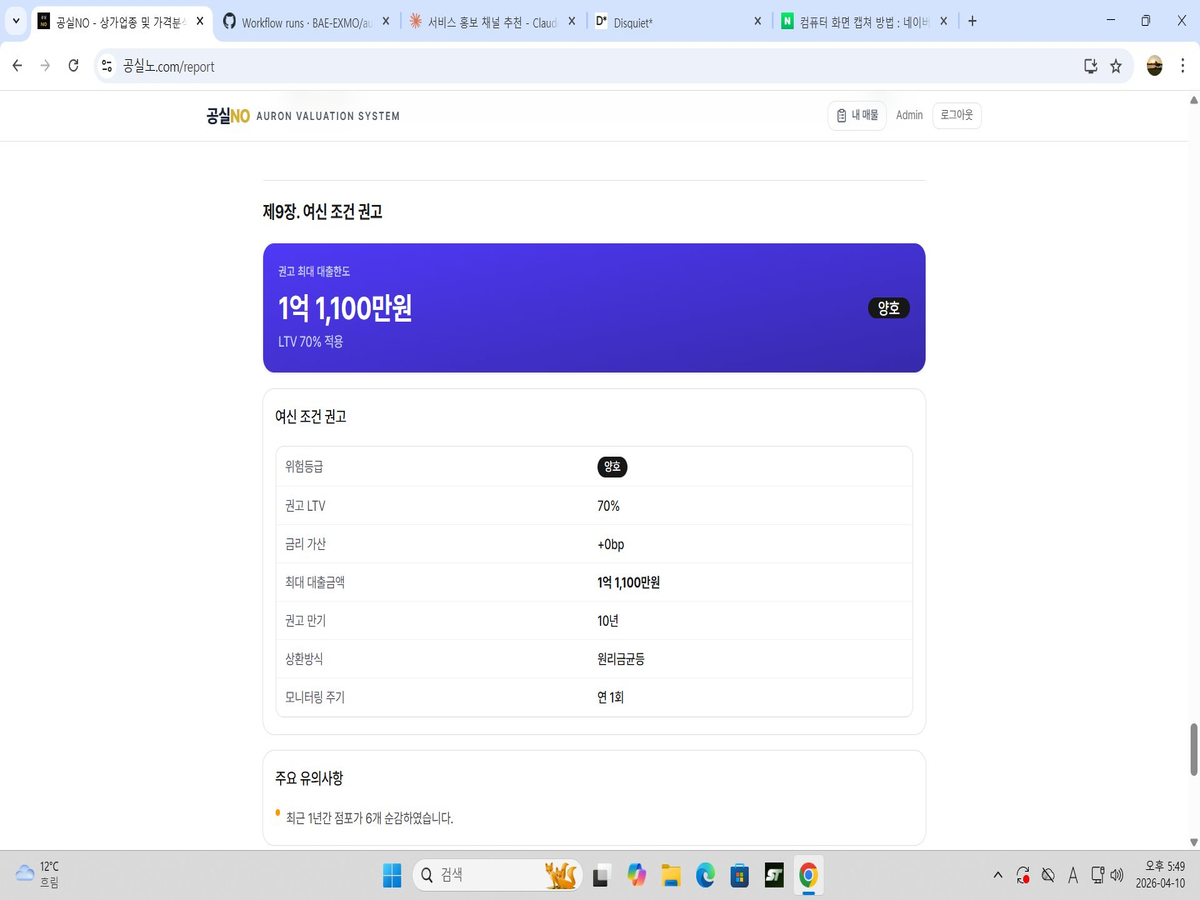Click the 모니터링 주기 value 연 1회

point(610,697)
